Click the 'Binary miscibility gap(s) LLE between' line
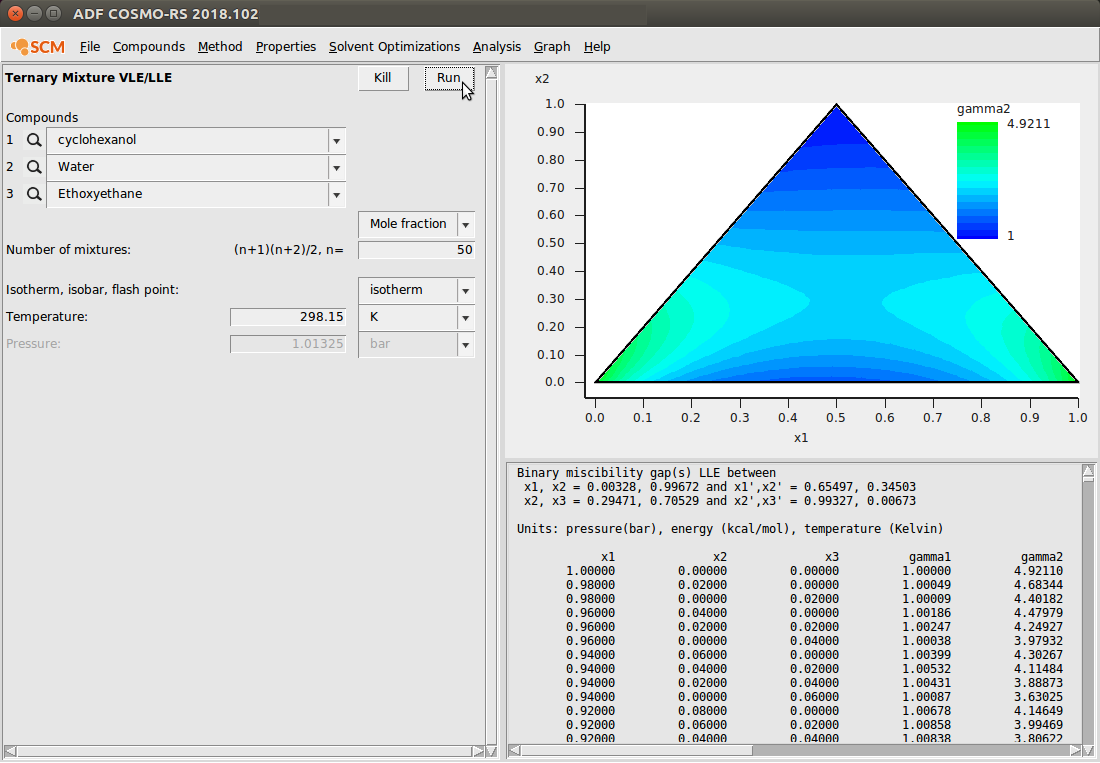The image size is (1100, 763). pyautogui.click(x=646, y=473)
